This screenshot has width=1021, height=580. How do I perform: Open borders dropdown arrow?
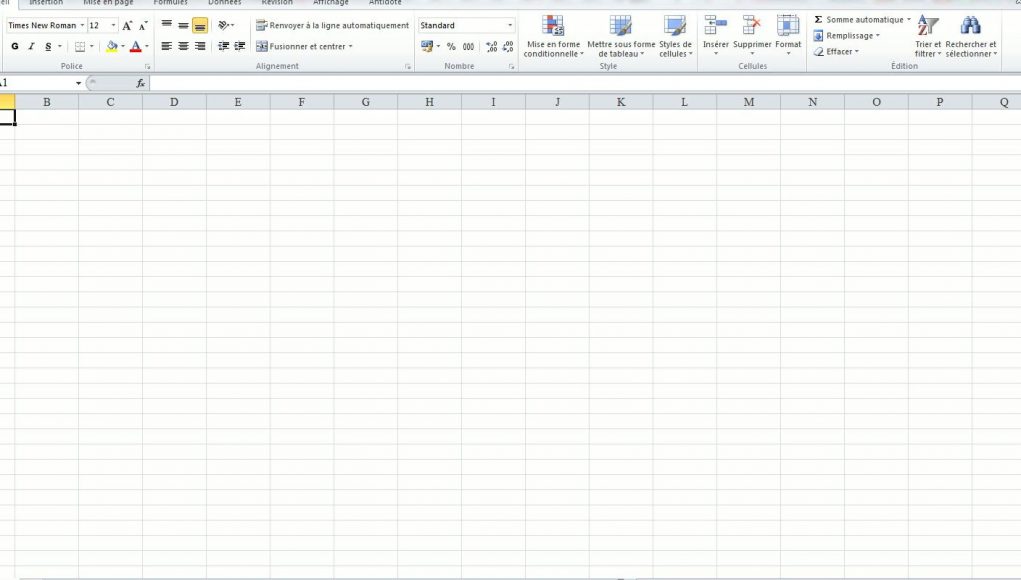[91, 46]
